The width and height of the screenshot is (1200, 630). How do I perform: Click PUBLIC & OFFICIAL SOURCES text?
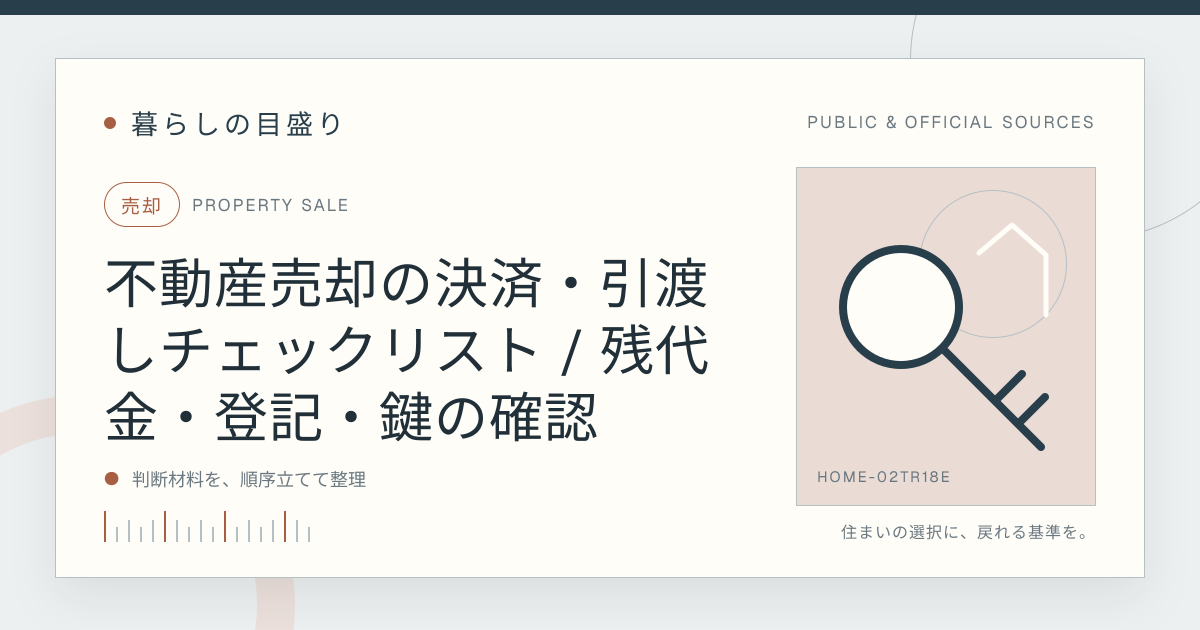(x=951, y=123)
